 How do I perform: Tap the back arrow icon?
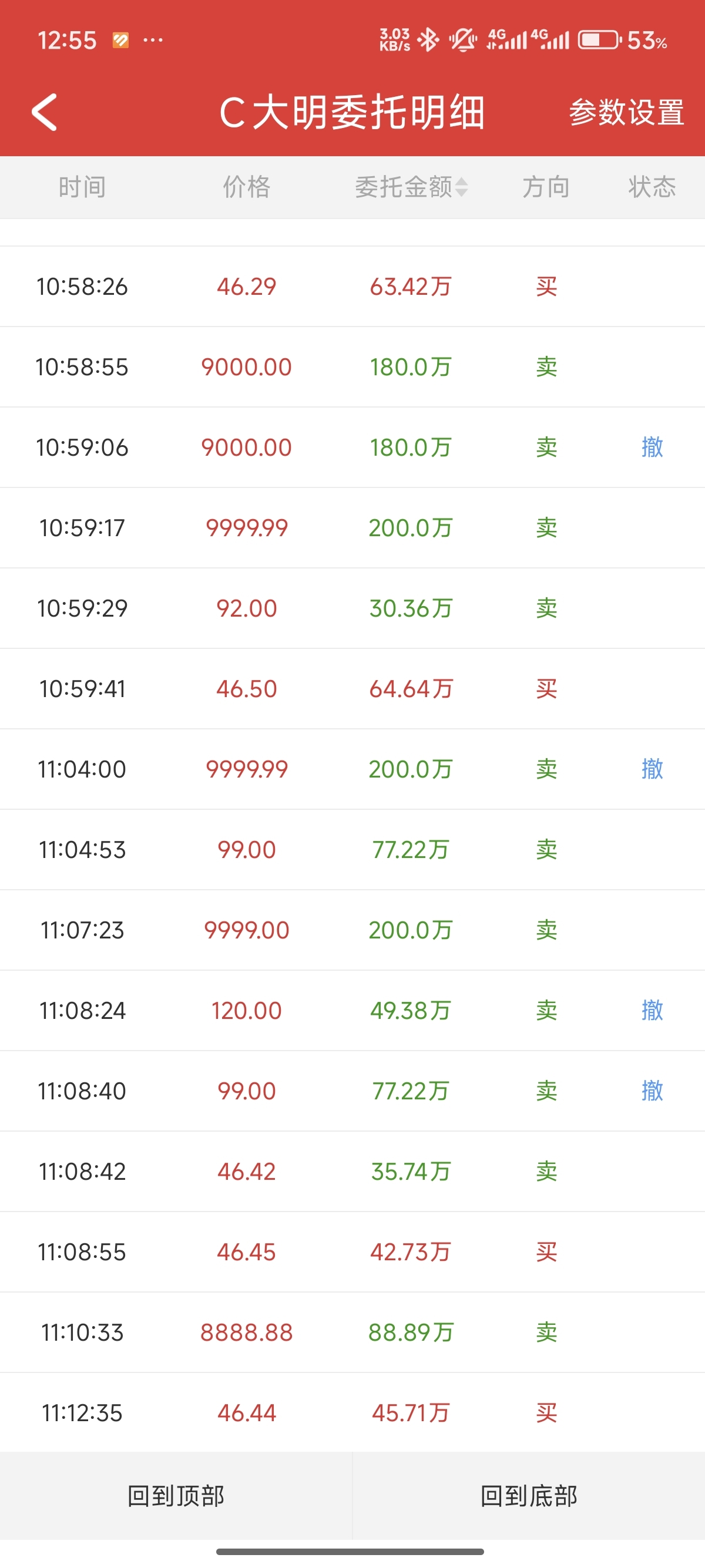45,113
